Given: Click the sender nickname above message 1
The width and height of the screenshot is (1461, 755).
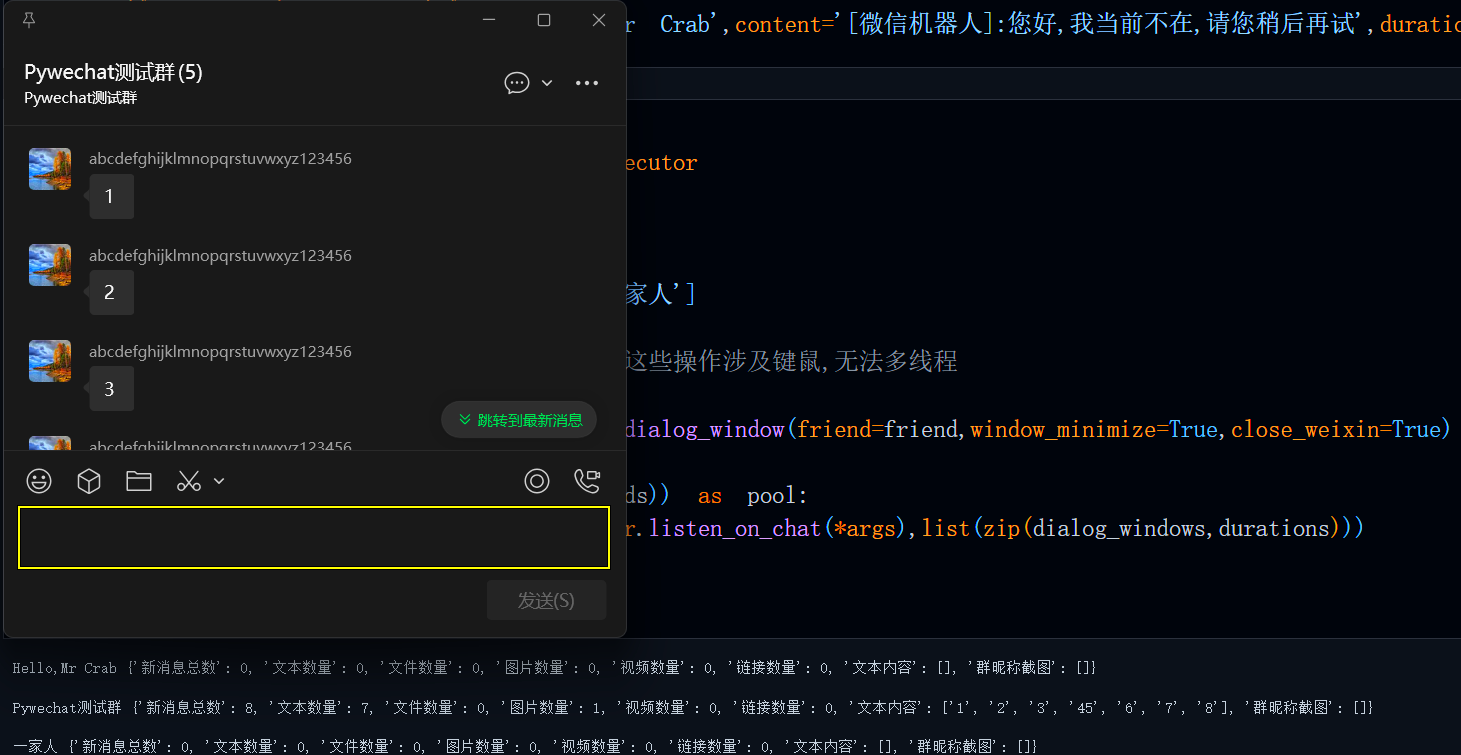Looking at the screenshot, I should click(220, 158).
